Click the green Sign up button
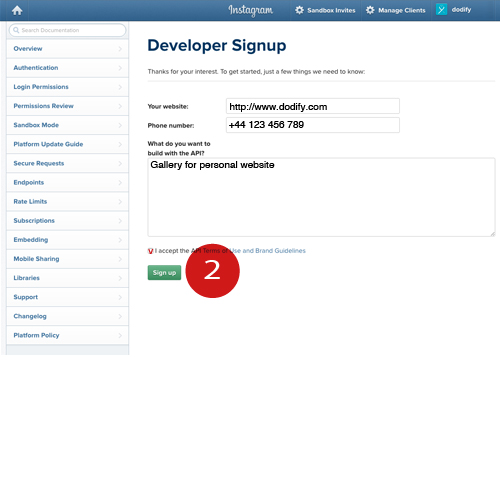 tap(164, 273)
